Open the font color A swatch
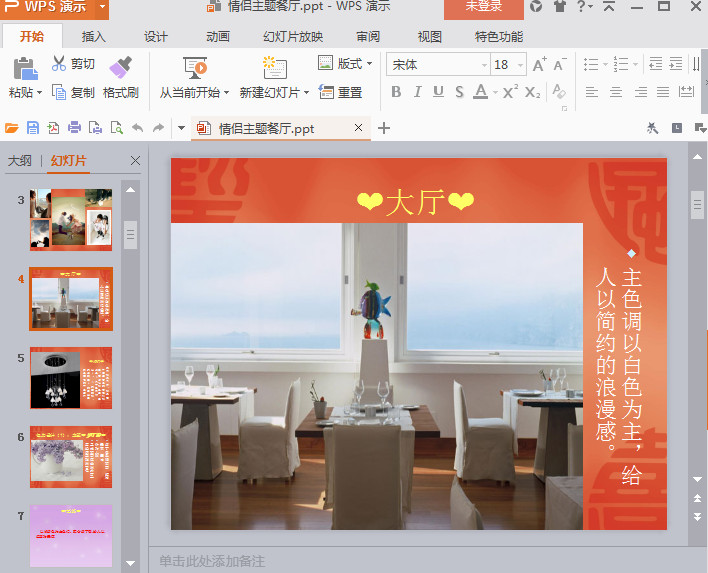 coord(481,92)
